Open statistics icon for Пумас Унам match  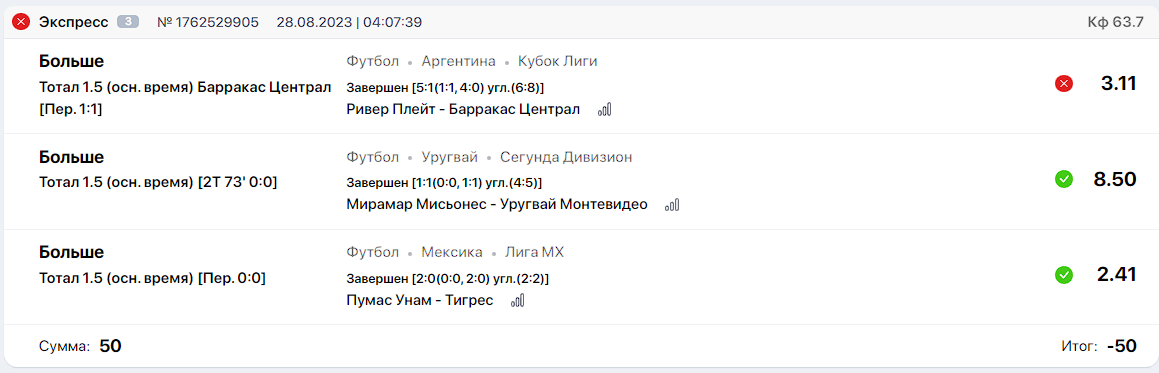[517, 301]
